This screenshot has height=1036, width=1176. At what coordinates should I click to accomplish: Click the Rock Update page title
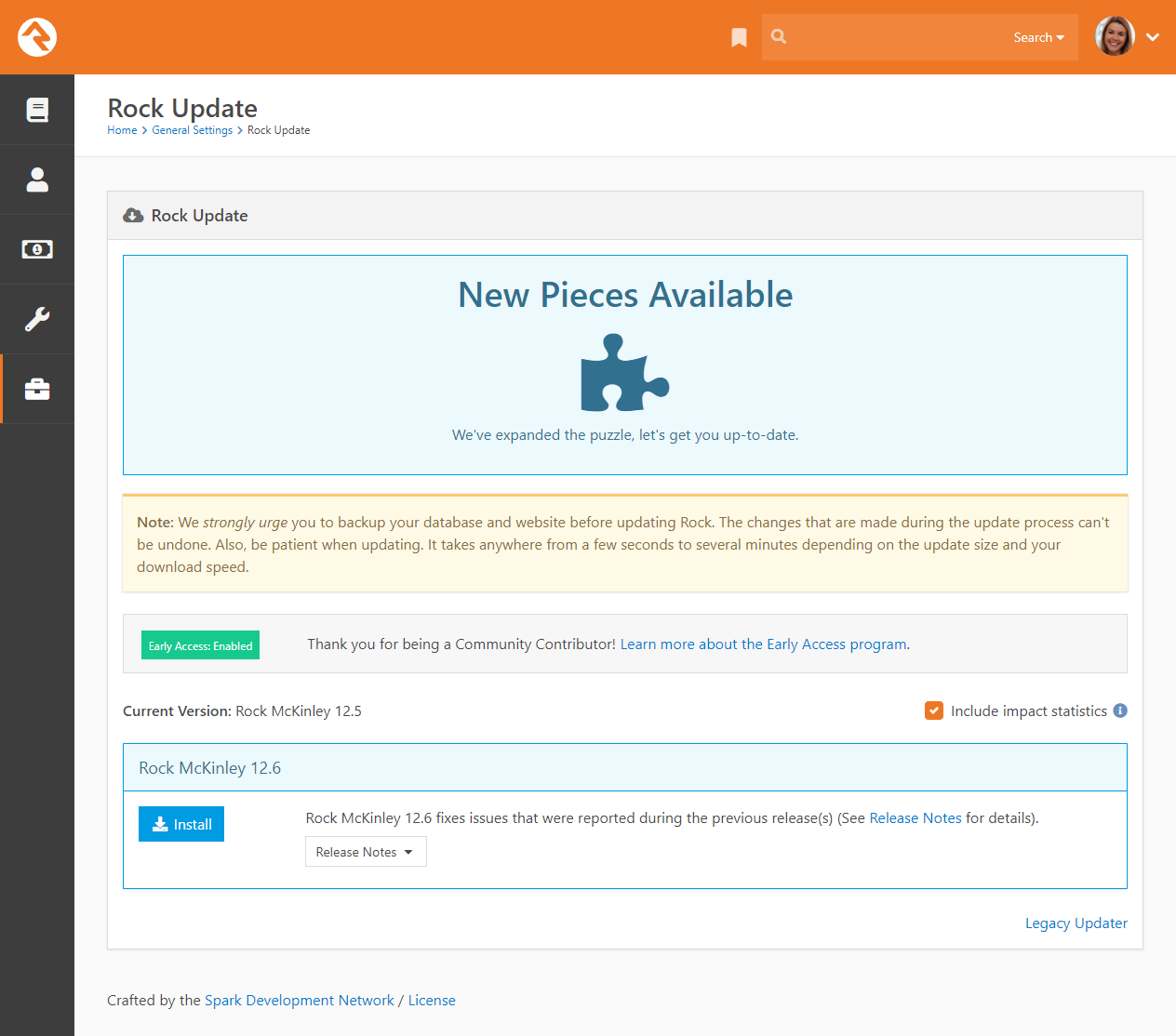(182, 108)
